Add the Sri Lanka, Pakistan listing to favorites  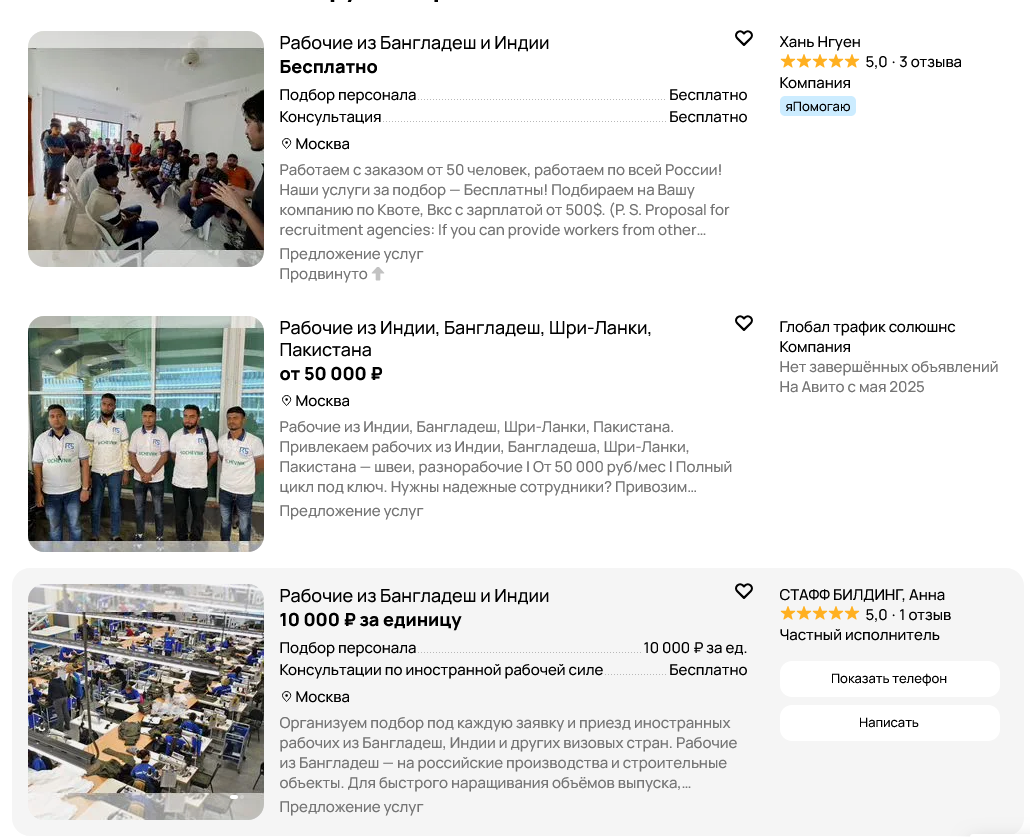click(743, 324)
